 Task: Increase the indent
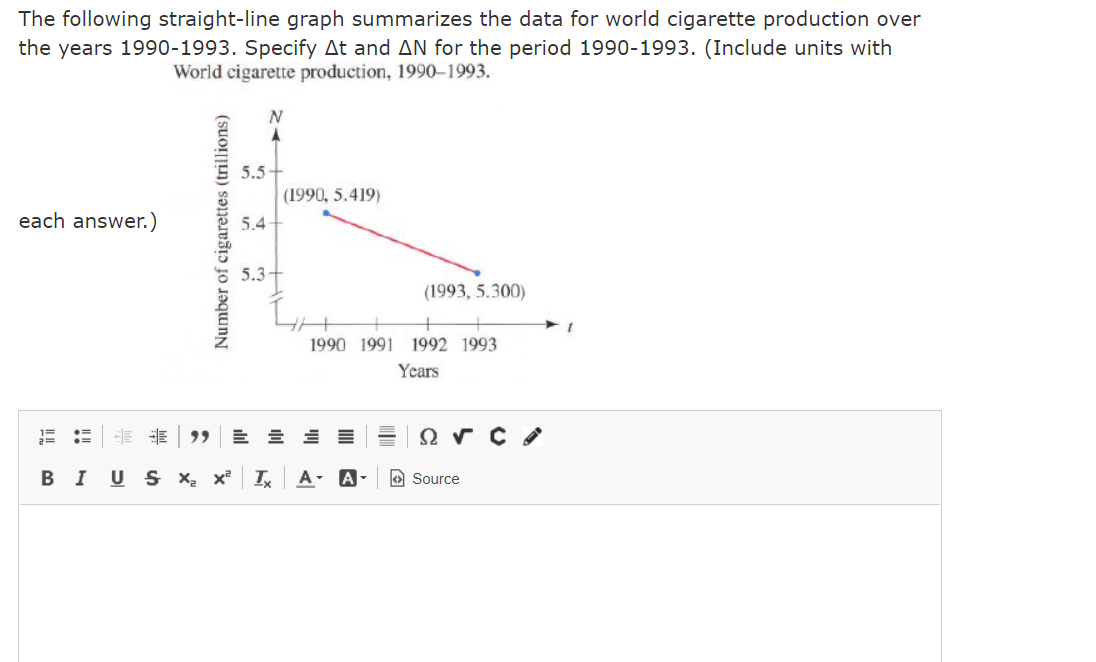[x=159, y=438]
